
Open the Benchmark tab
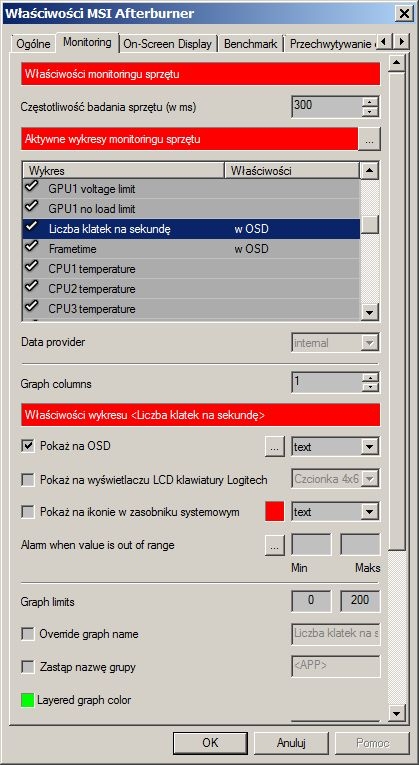click(x=250, y=44)
